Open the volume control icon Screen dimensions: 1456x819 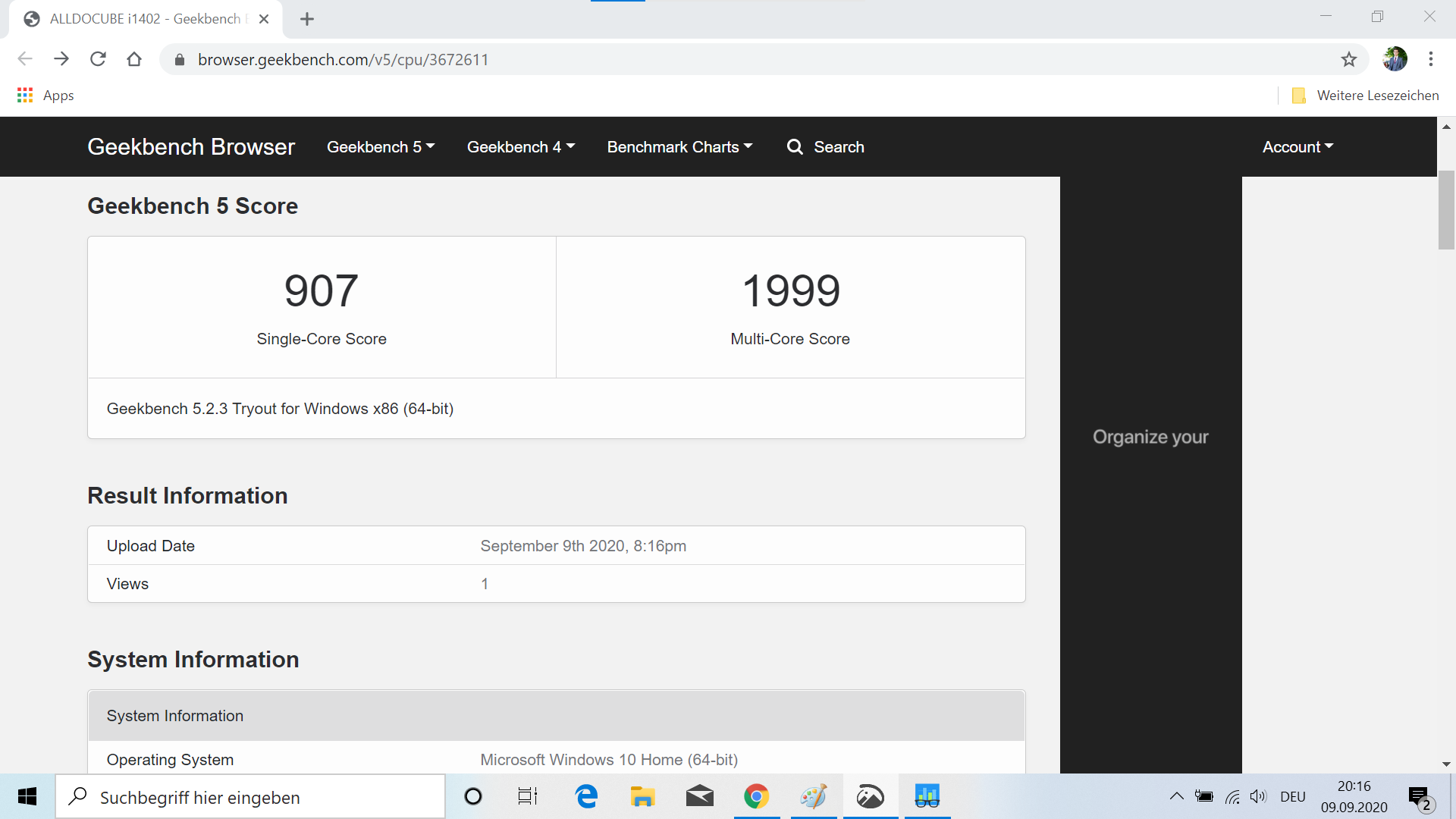pyautogui.click(x=1259, y=796)
